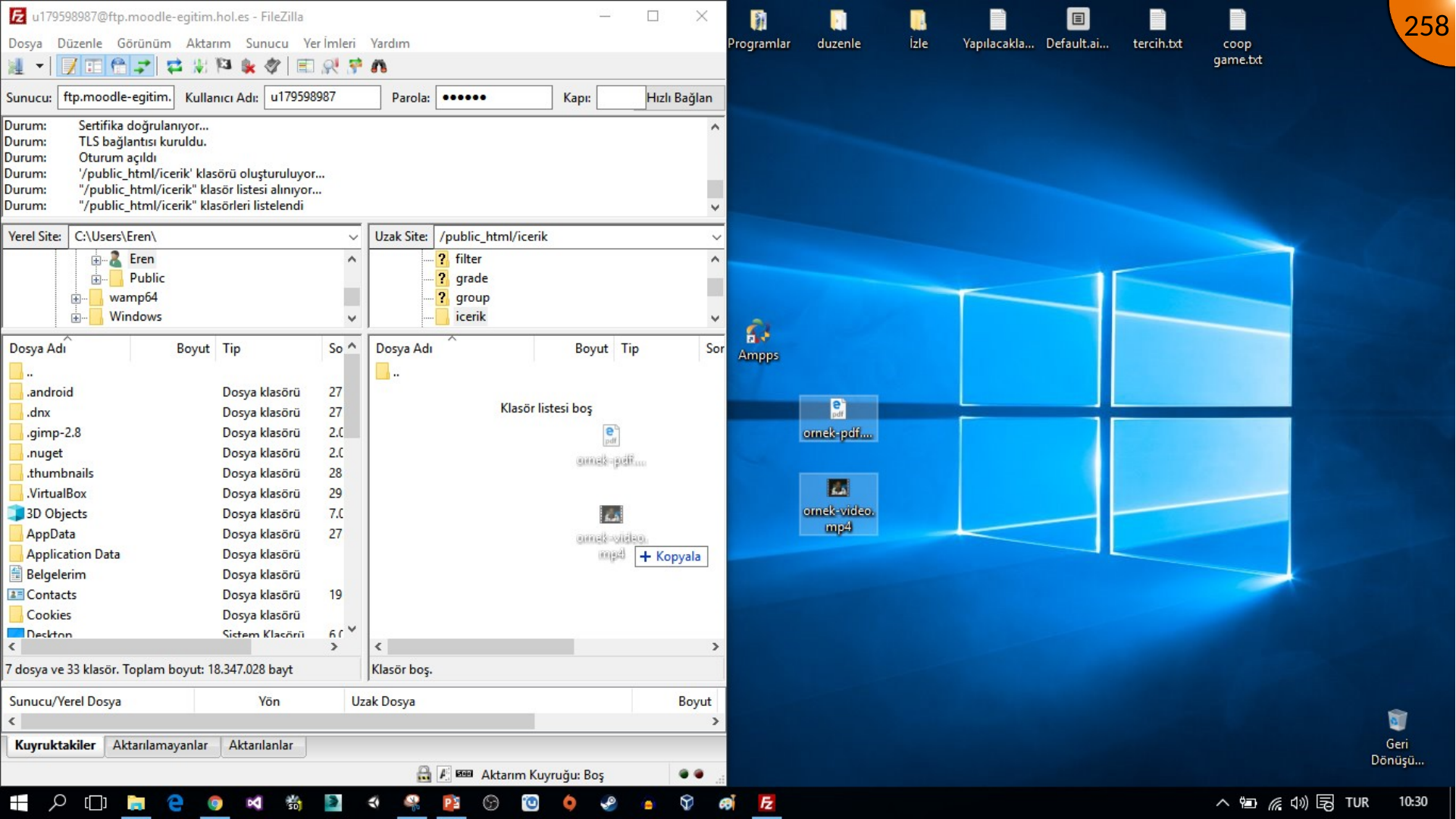
Task: Expand the Public folder in the local tree
Action: click(96, 279)
